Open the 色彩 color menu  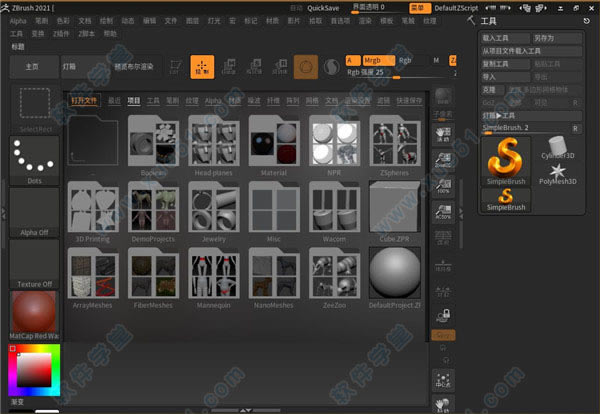63,21
